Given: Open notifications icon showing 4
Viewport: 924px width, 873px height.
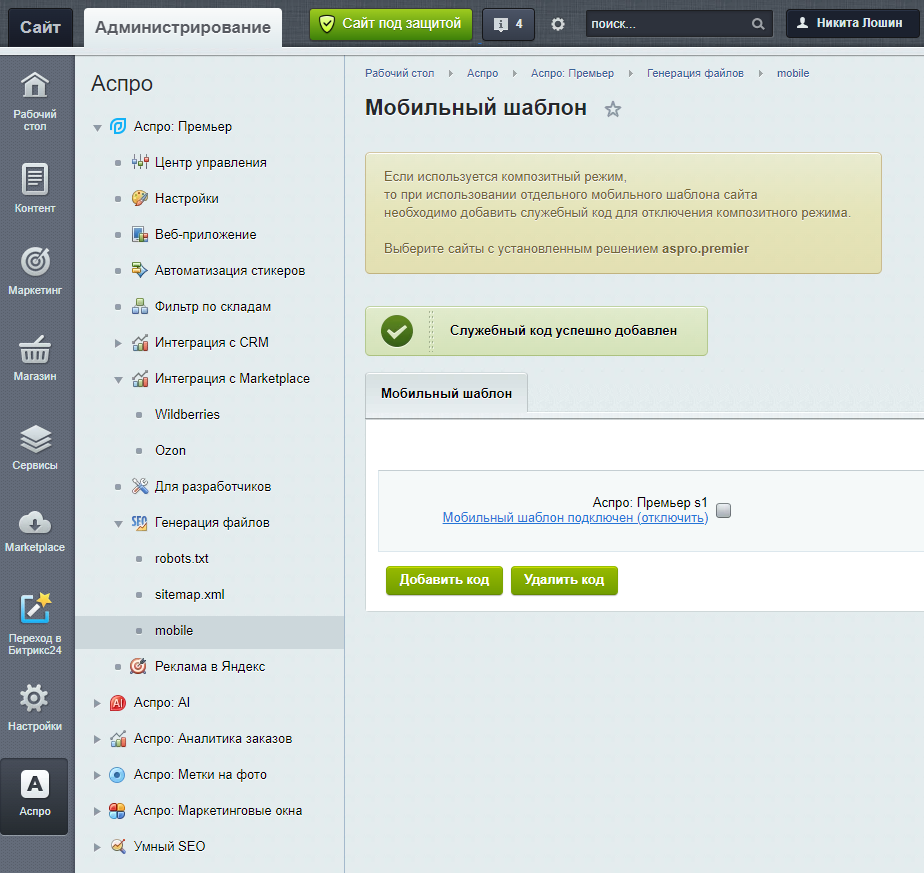Looking at the screenshot, I should pyautogui.click(x=508, y=24).
